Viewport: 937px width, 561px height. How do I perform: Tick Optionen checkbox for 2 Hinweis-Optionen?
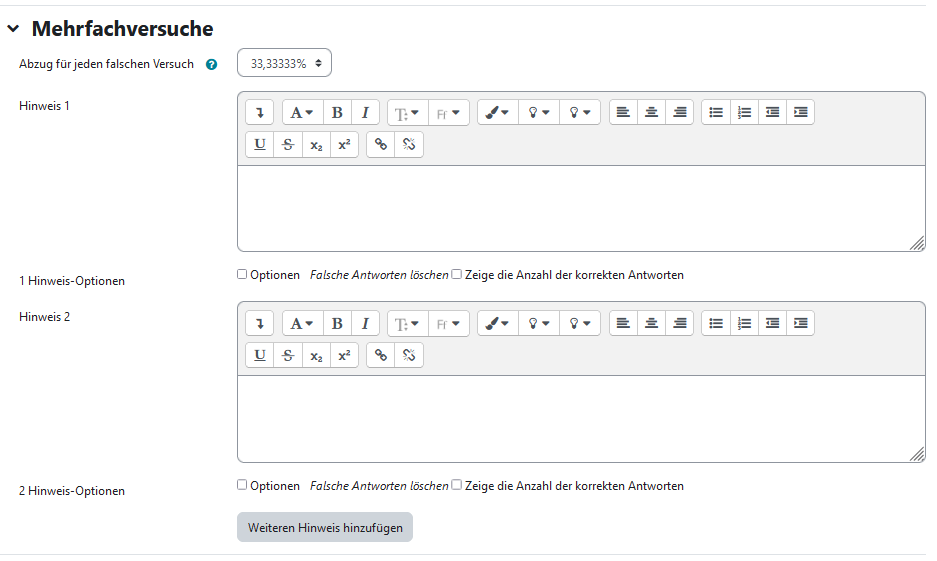(x=242, y=485)
